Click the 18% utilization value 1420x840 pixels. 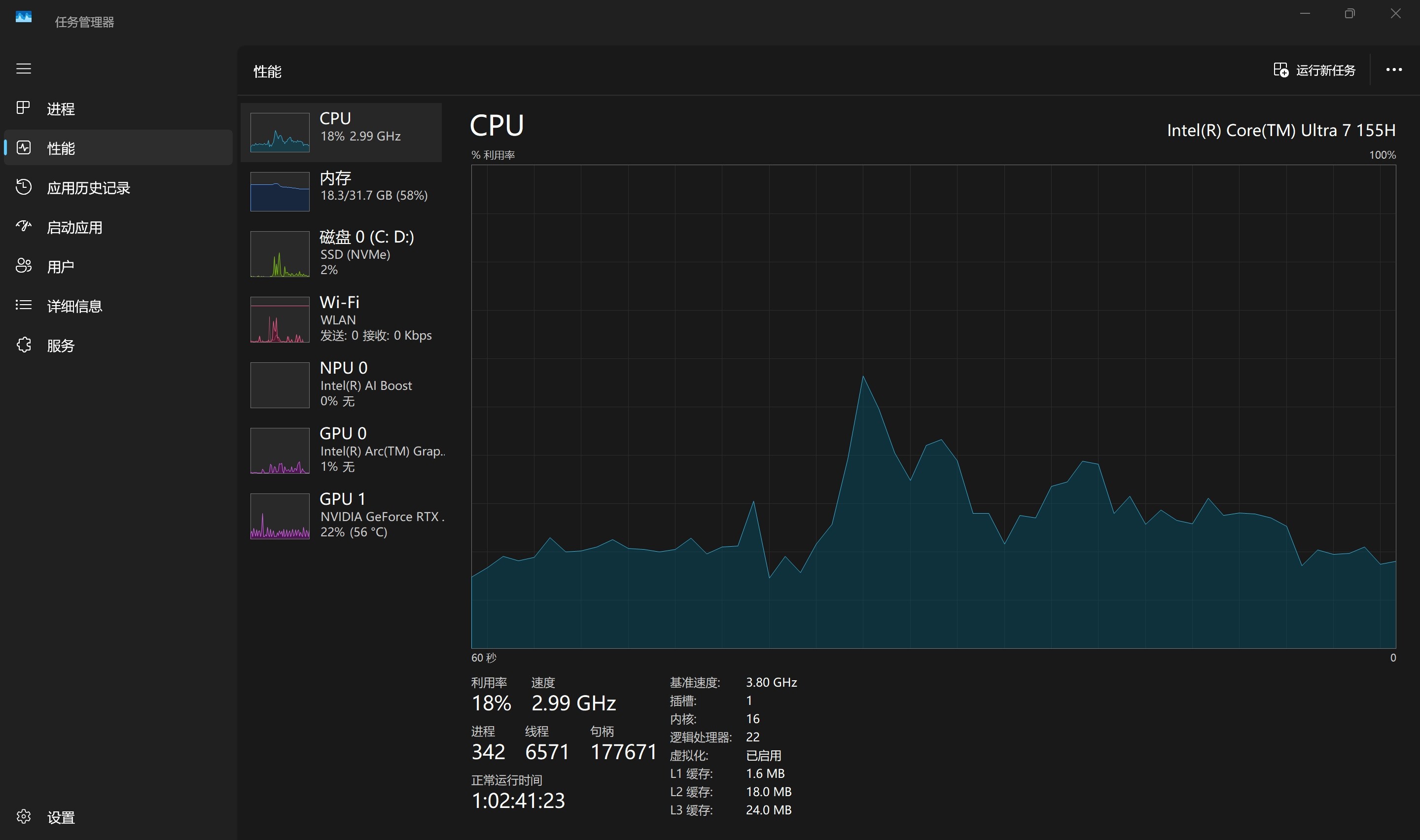(491, 703)
